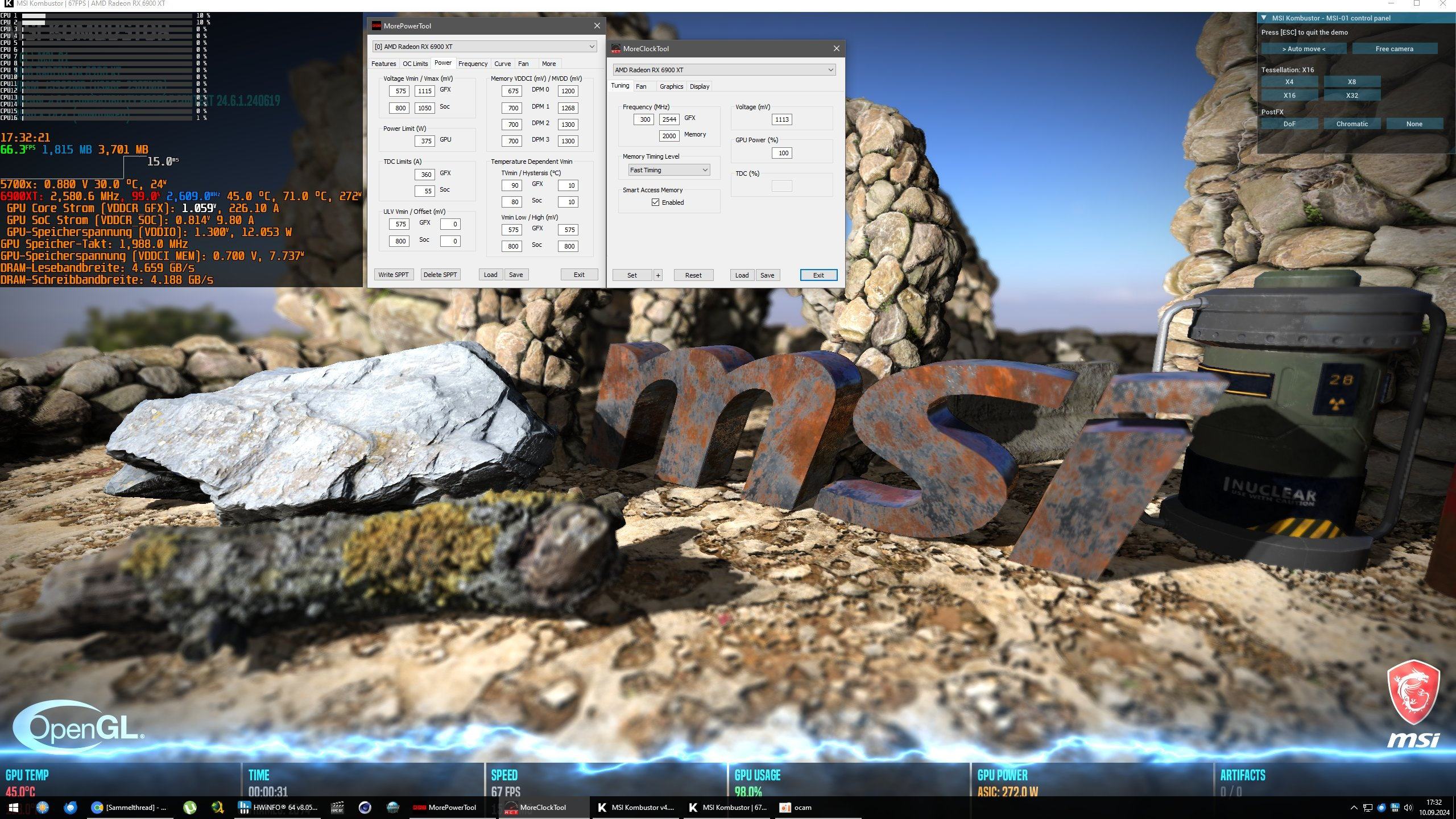Open HWiNFO 64 in the taskbar
The width and height of the screenshot is (1456, 819).
point(279,807)
